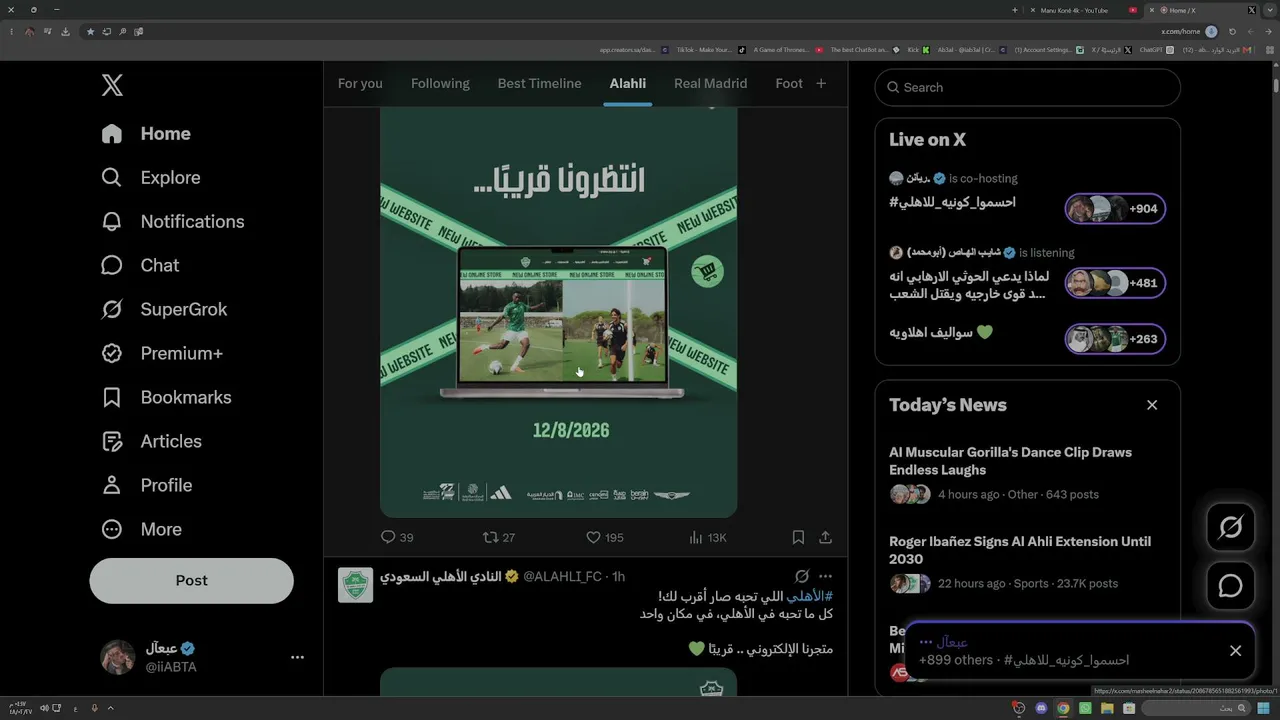
Task: Open the TikTok bookmark in bookmarks bar
Action: click(711, 49)
